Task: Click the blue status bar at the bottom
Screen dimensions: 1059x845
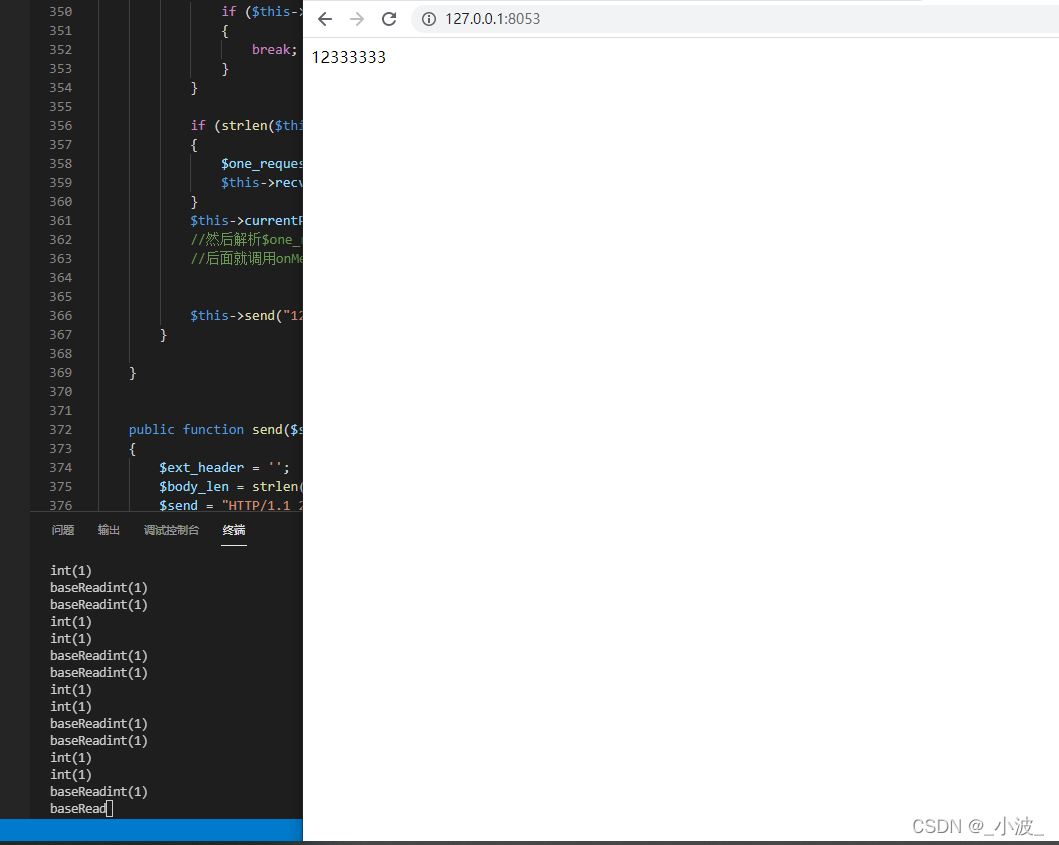Action: [150, 830]
